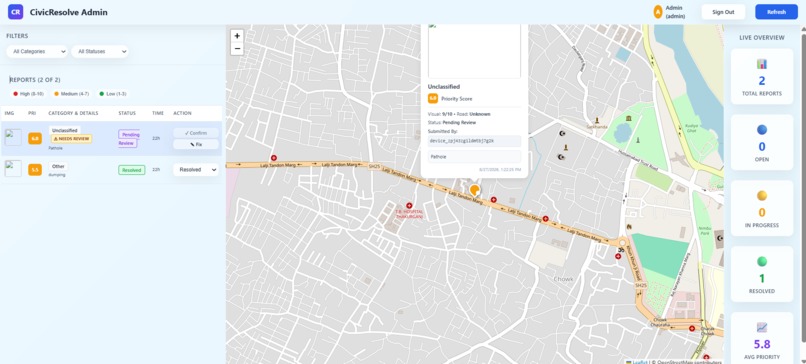
Task: Open the dumping report image thumbnail
Action: pos(13,169)
